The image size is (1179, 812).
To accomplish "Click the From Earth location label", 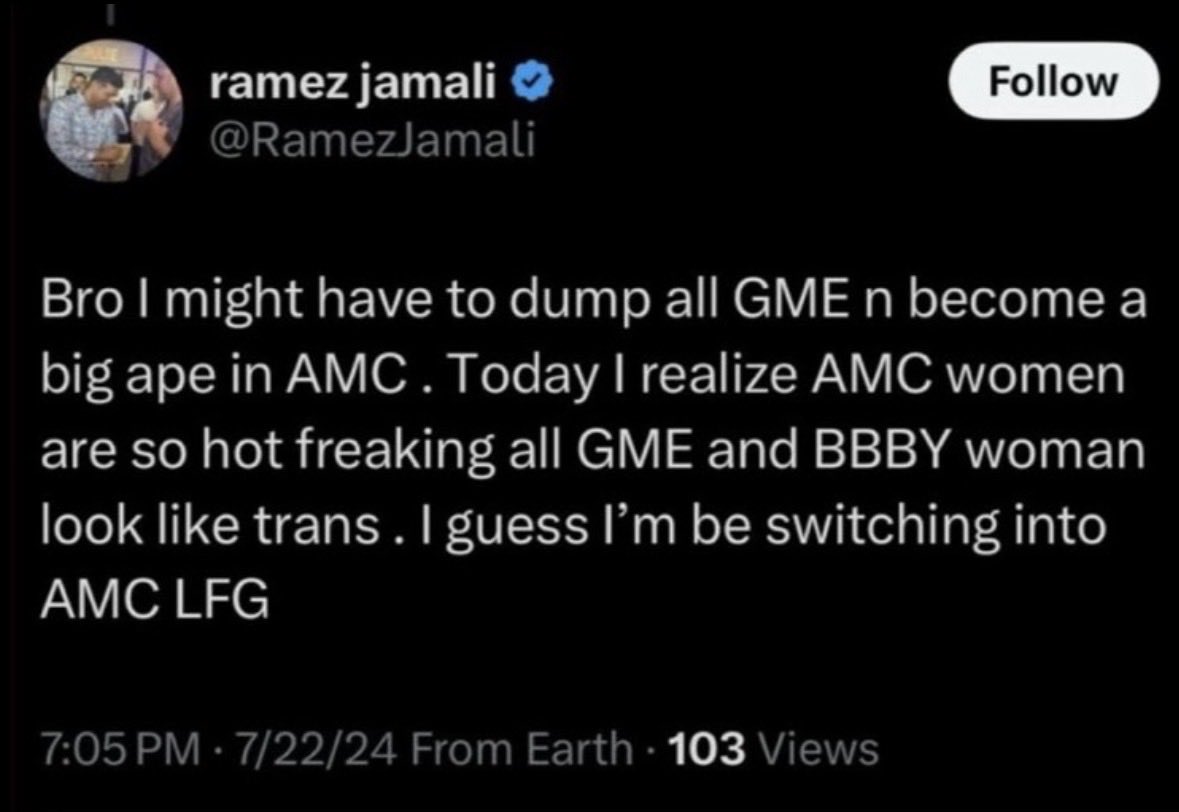I will coord(522,749).
